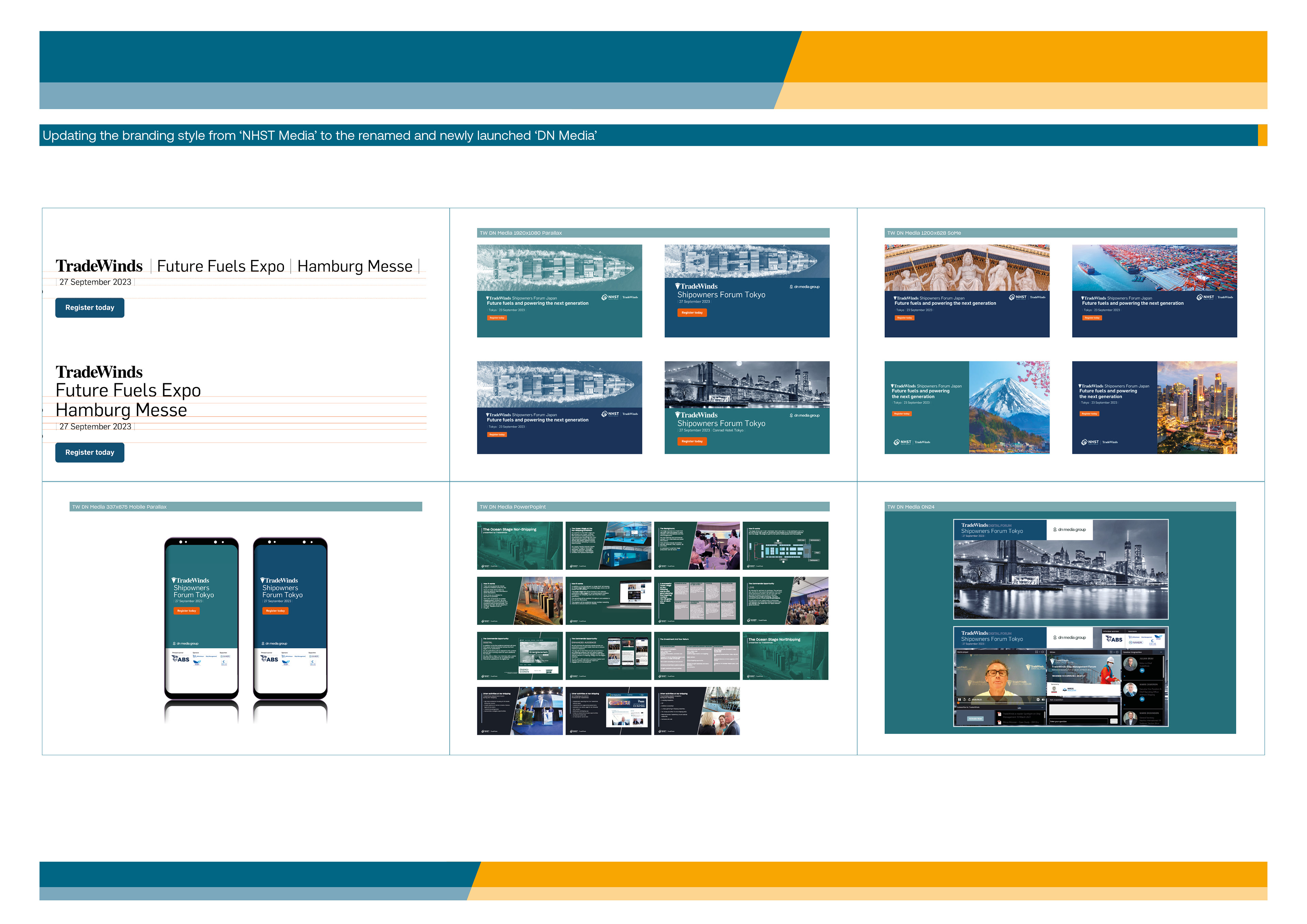Open 'The Ocean Stage Nor-Shipping' title slide
Viewport: 1307px width, 924px height.
[520, 546]
